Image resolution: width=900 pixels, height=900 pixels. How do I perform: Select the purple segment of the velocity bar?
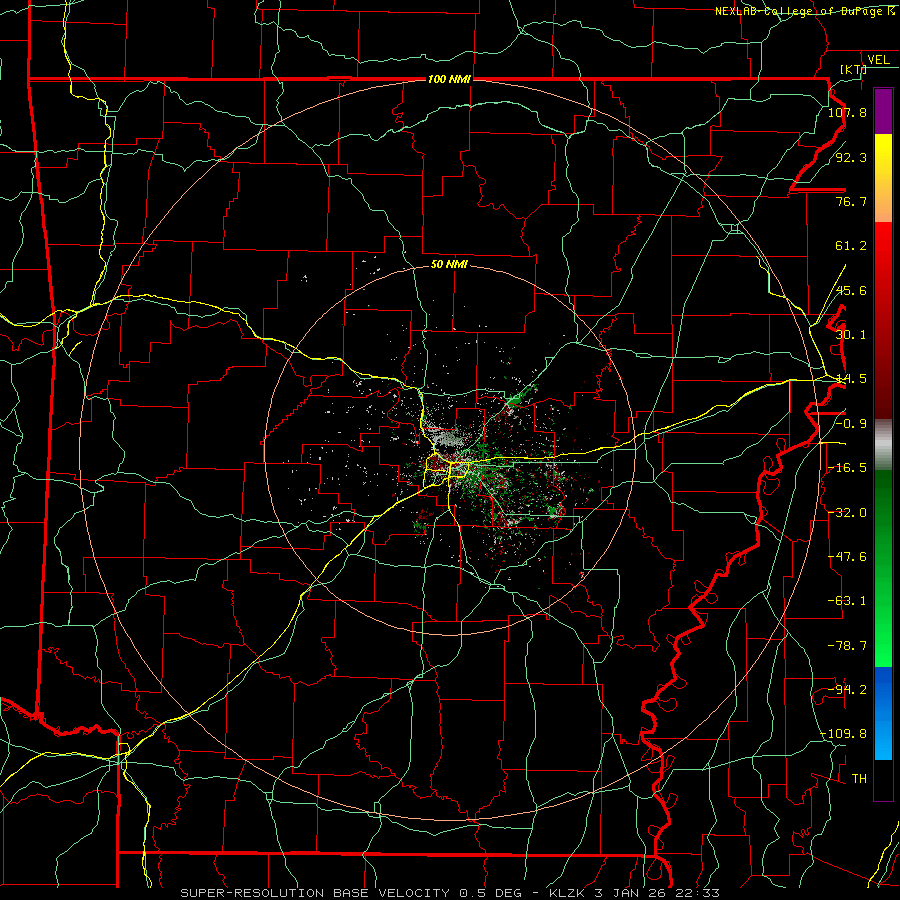(883, 111)
